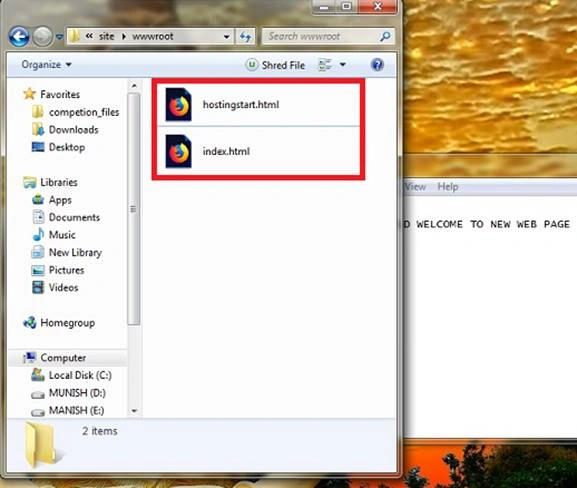Open the Apps library
577x488 pixels.
[52, 200]
